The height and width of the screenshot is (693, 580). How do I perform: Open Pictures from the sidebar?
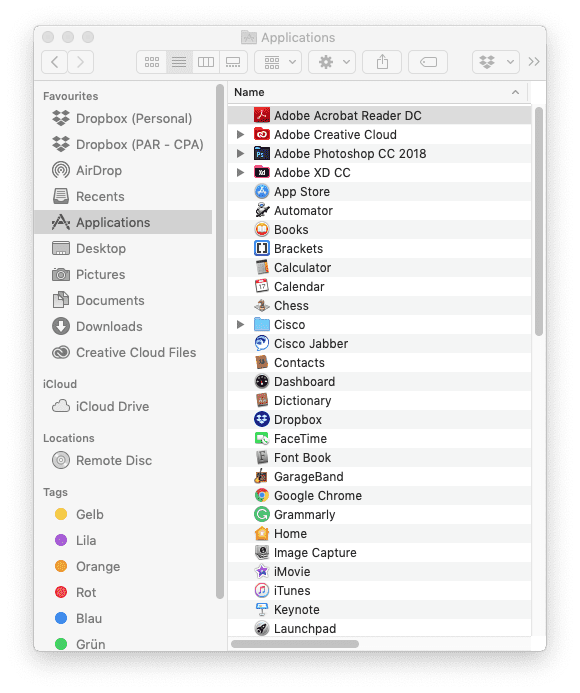coord(123,274)
